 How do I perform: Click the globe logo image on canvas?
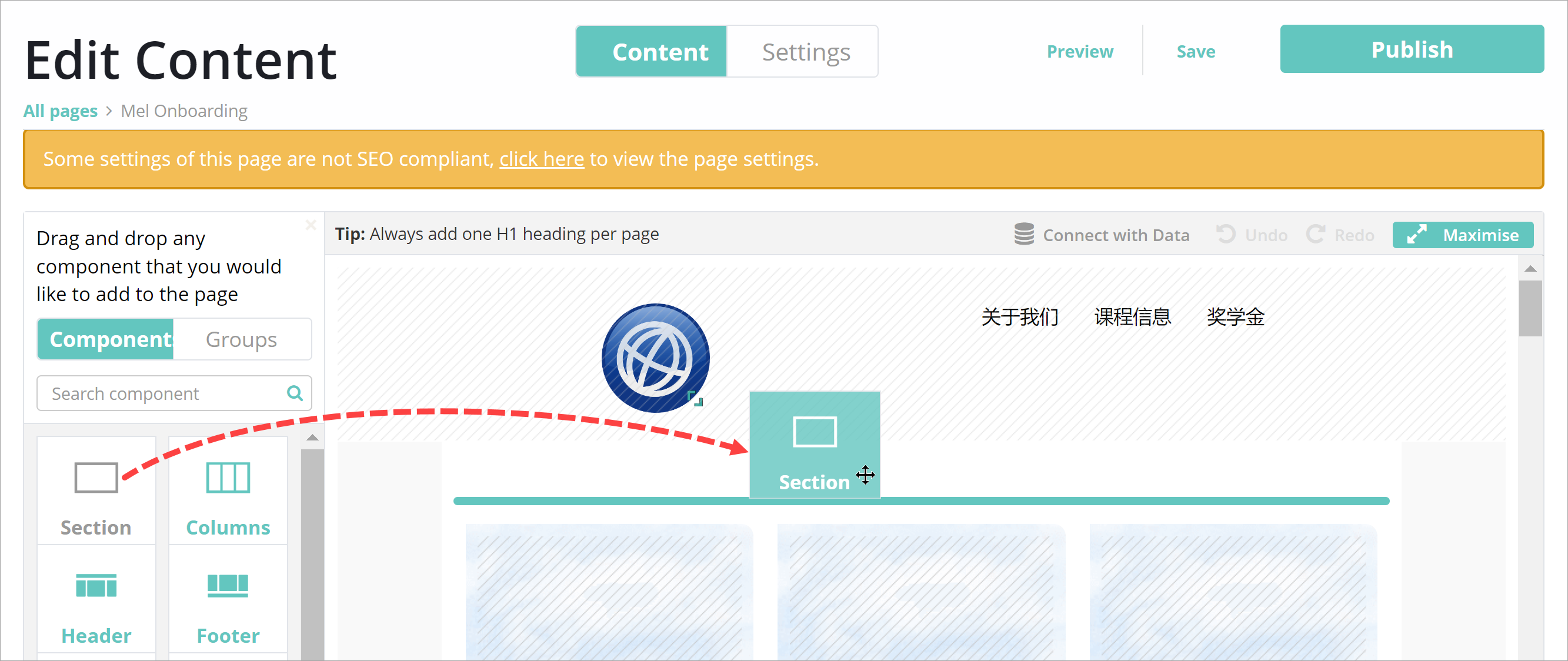point(655,358)
